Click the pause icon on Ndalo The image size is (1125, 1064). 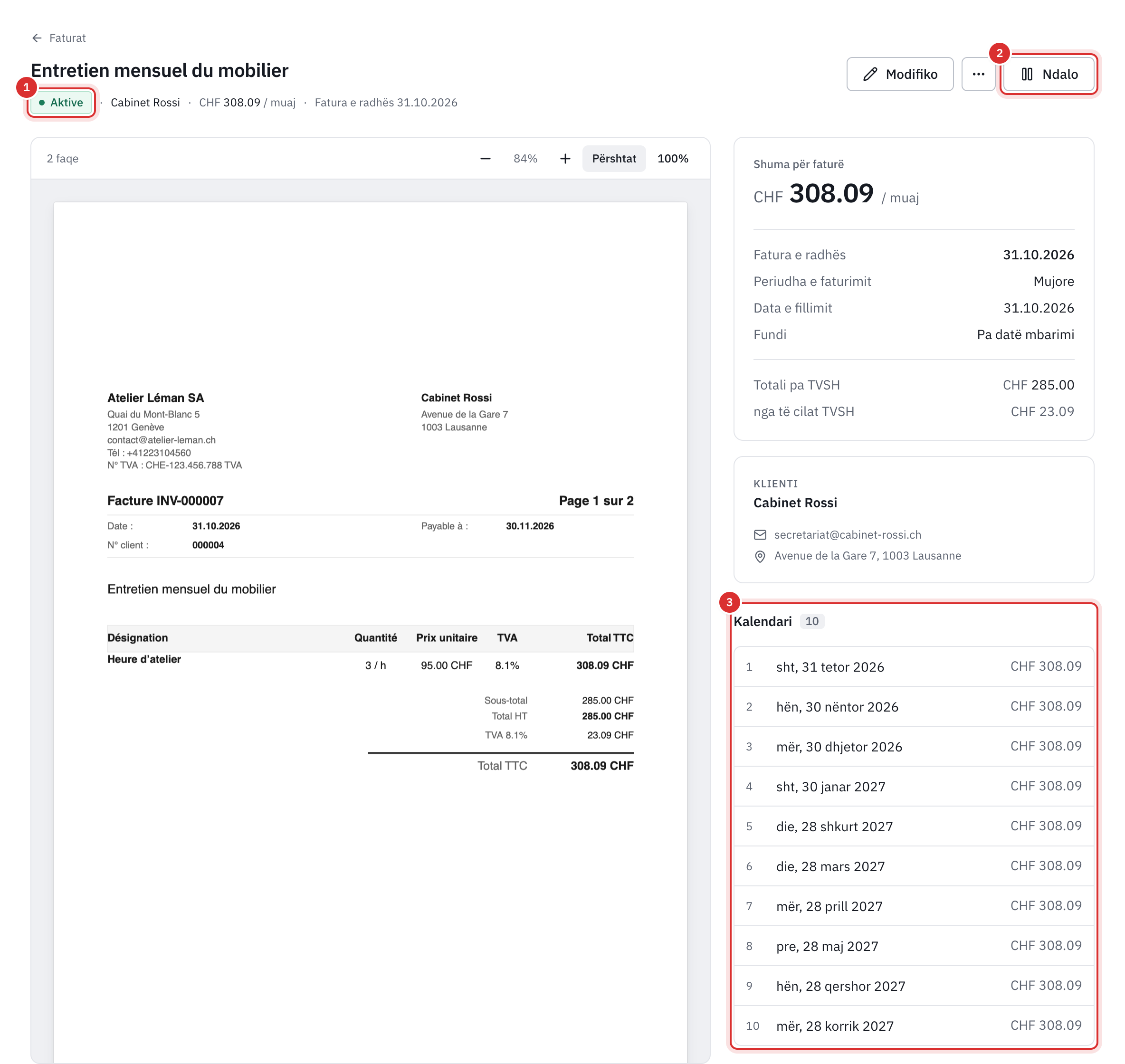pos(1026,74)
